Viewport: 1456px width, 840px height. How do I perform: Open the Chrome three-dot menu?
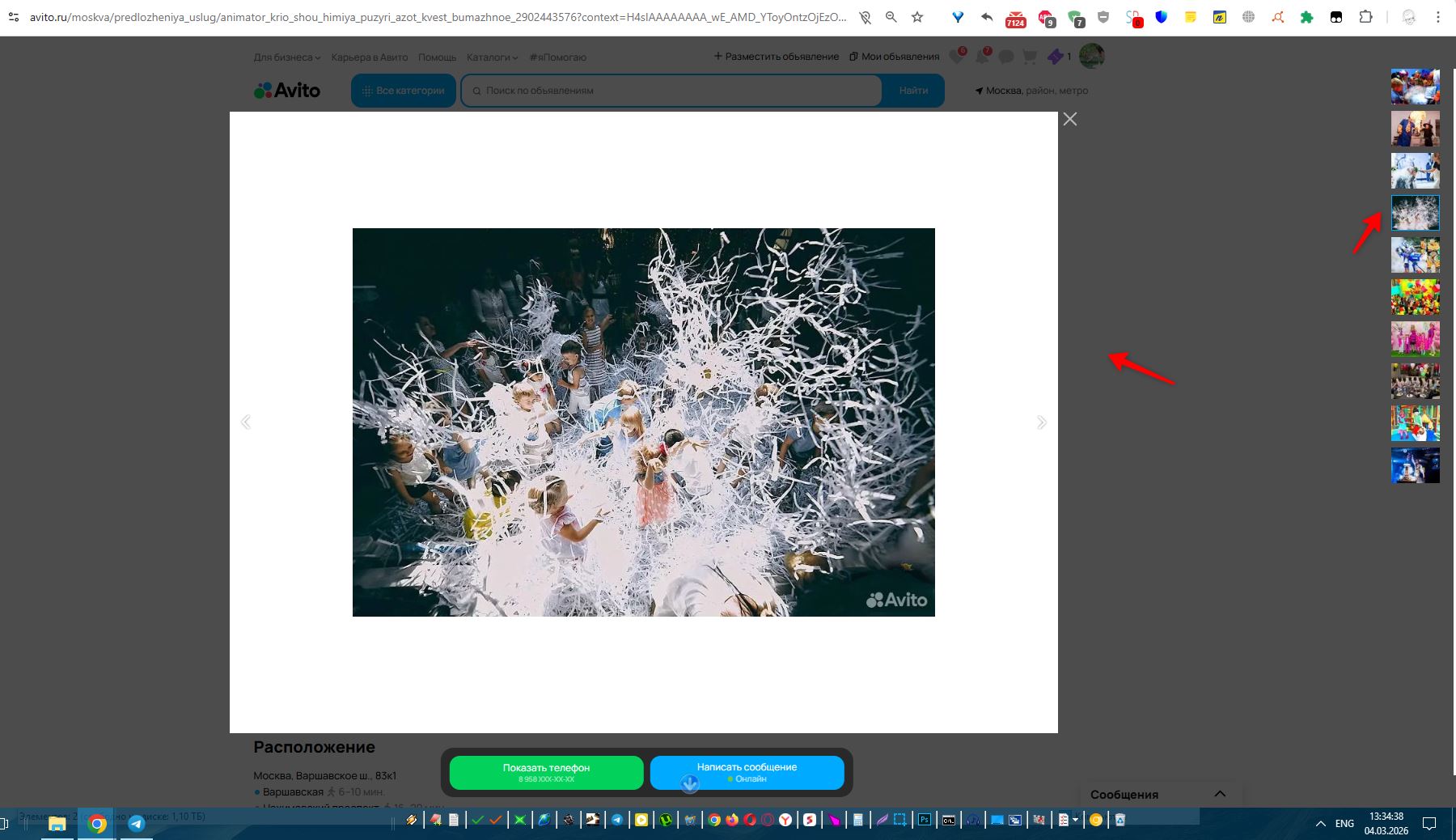point(1437,17)
